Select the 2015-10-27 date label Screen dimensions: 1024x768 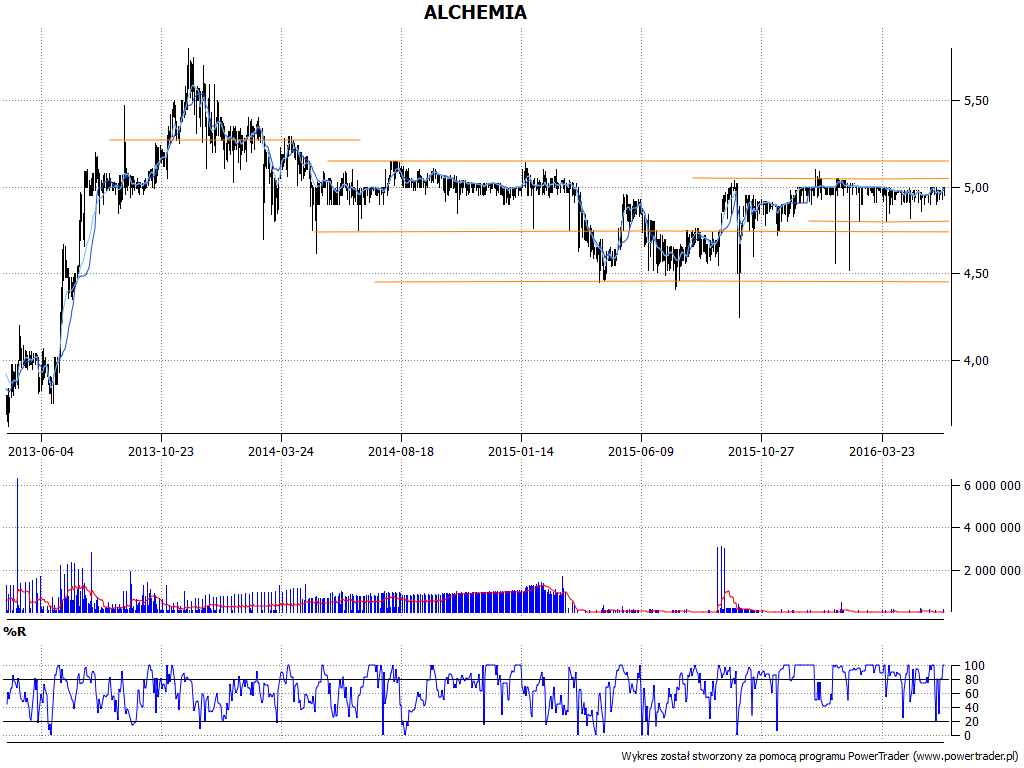[x=761, y=451]
